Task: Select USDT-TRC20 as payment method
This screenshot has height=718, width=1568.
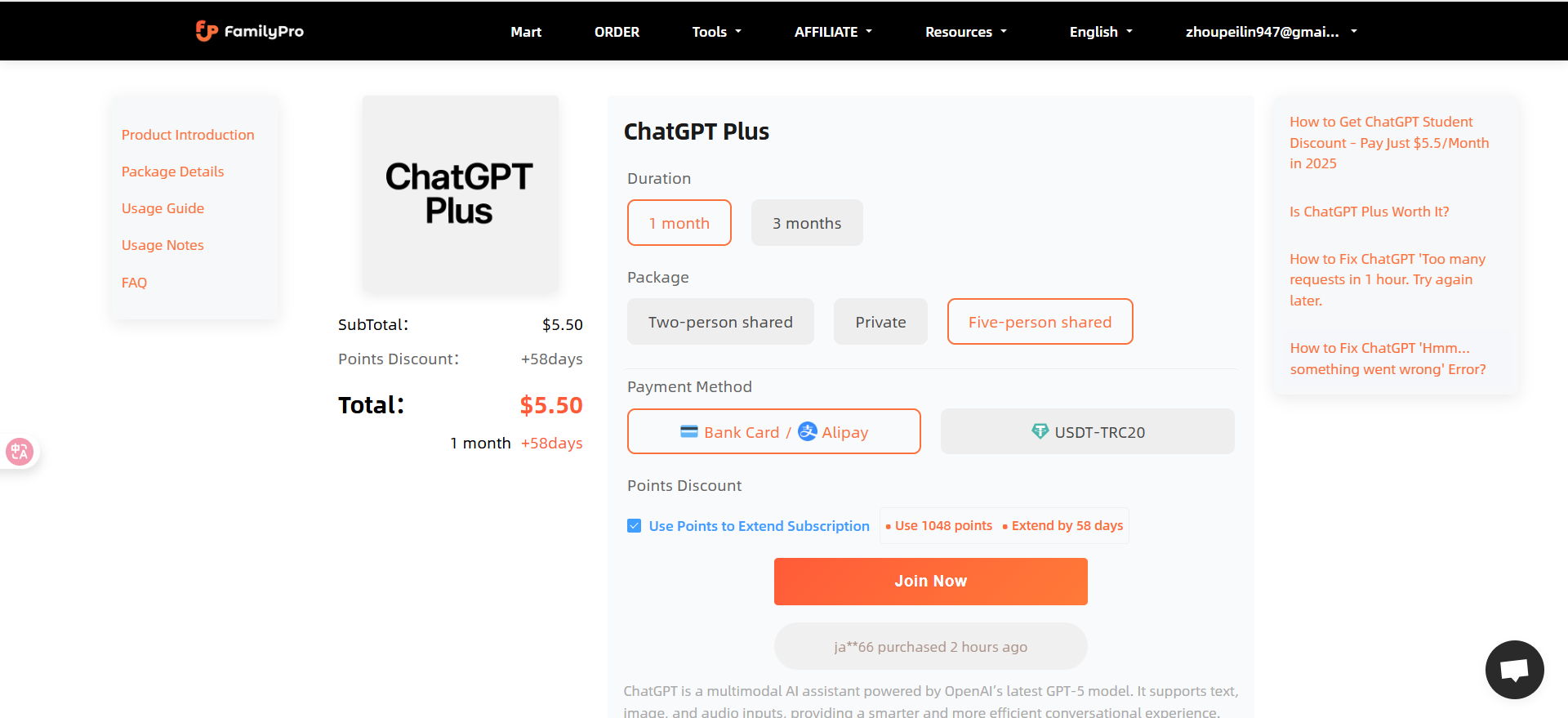Action: 1087,431
